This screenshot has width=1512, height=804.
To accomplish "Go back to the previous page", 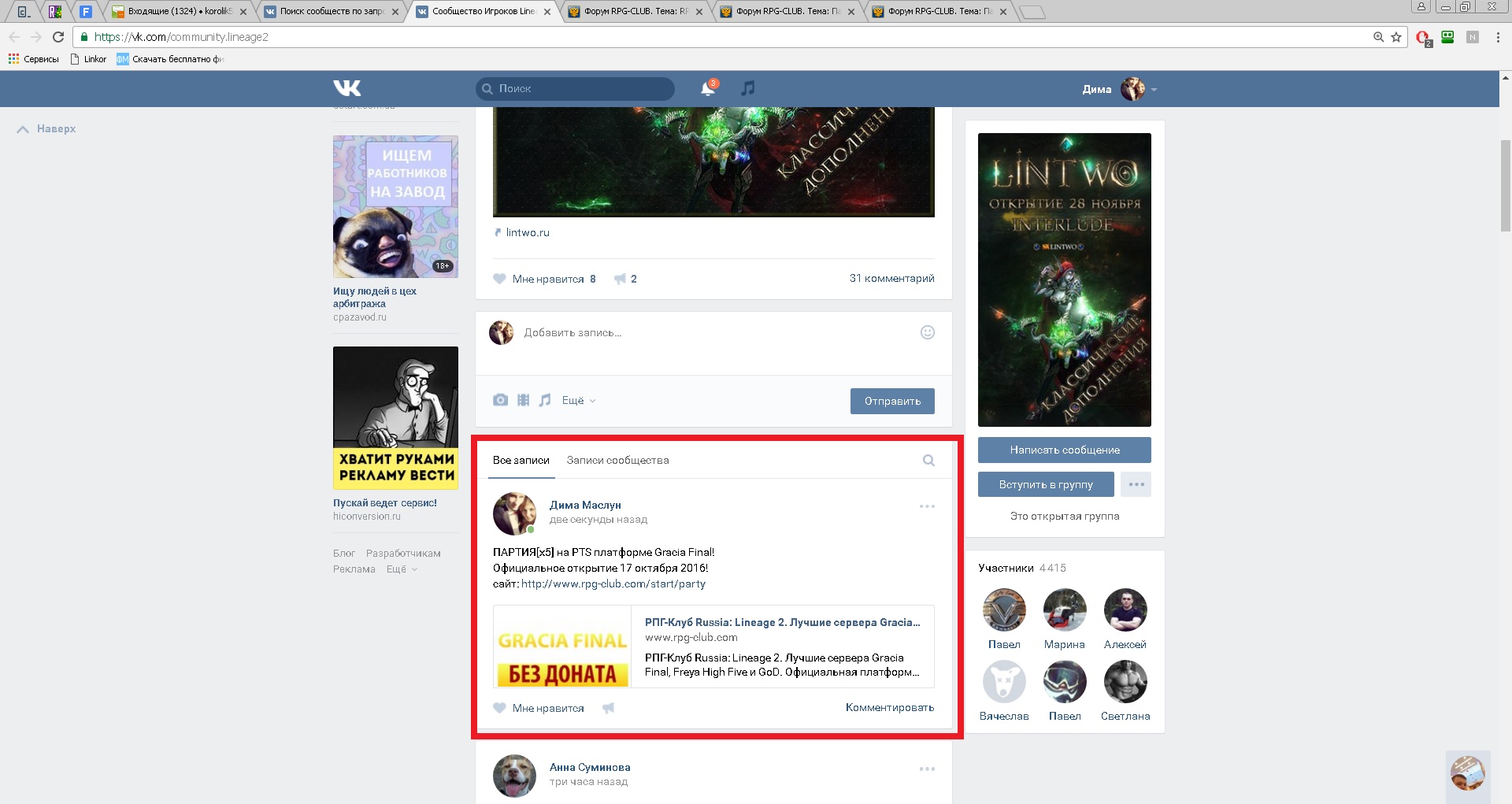I will [14, 37].
